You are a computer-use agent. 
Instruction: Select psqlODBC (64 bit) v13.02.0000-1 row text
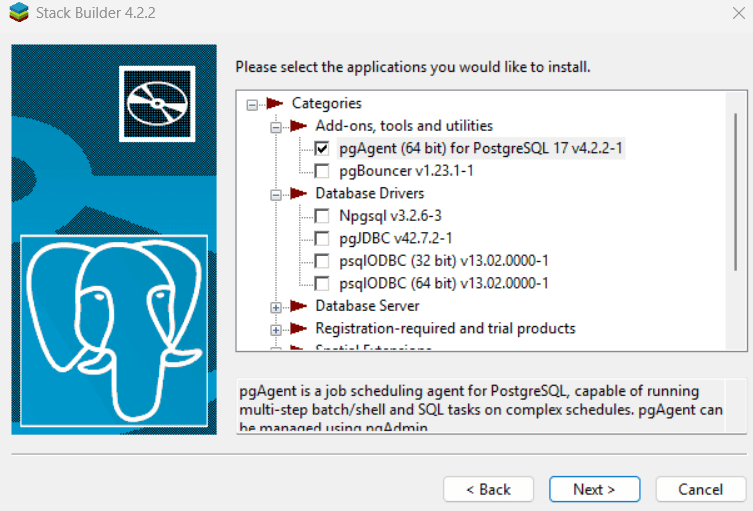(444, 283)
